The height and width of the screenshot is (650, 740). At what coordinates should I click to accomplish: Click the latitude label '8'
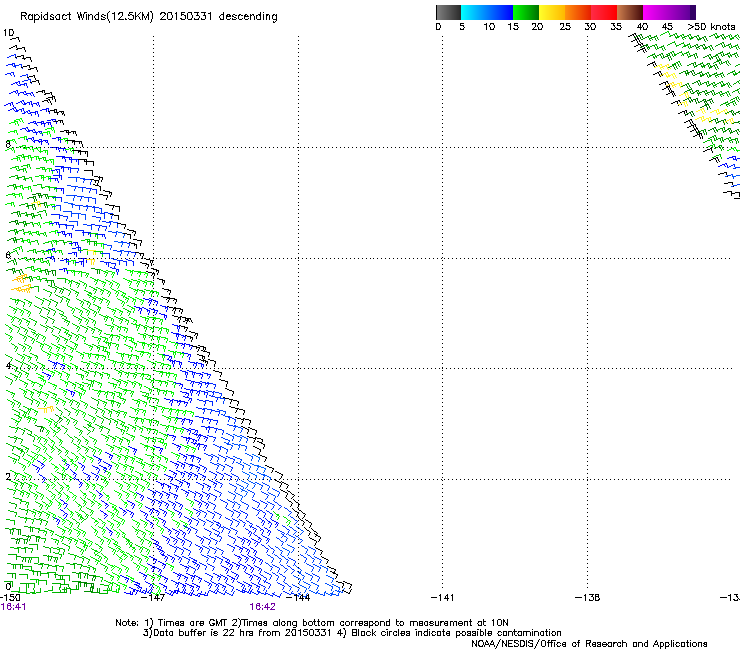coord(8,144)
